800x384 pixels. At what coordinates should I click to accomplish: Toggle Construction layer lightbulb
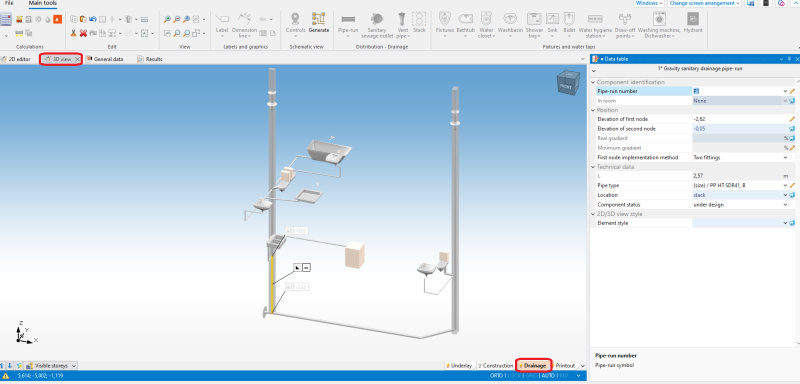tap(480, 366)
